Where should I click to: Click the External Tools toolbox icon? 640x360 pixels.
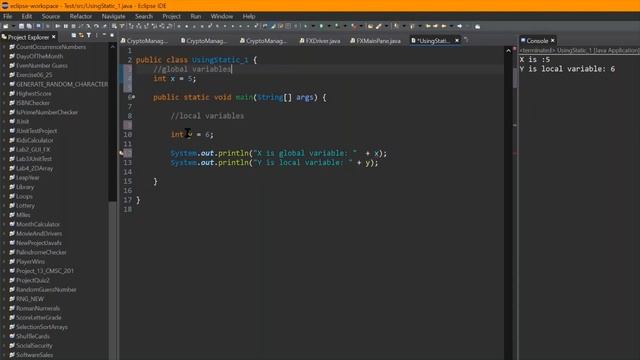pos(353,26)
